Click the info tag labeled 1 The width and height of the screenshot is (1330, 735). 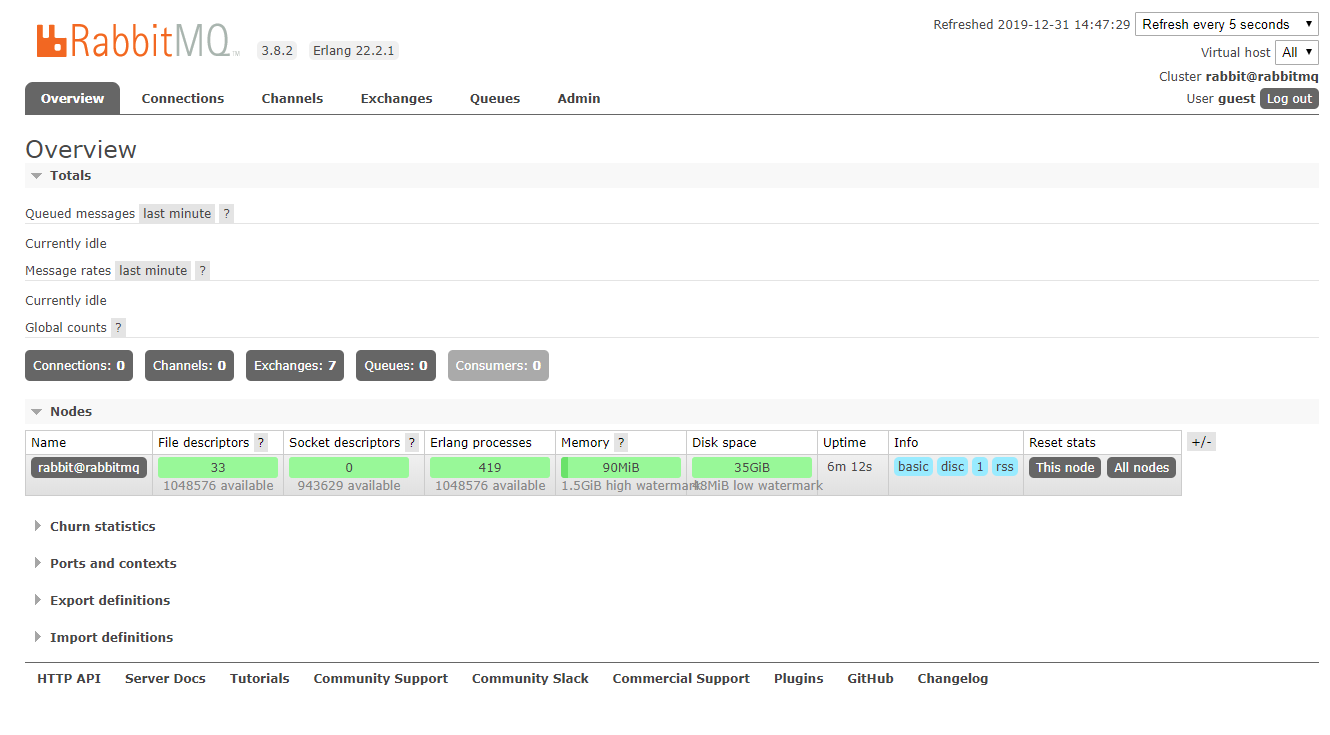tap(980, 466)
